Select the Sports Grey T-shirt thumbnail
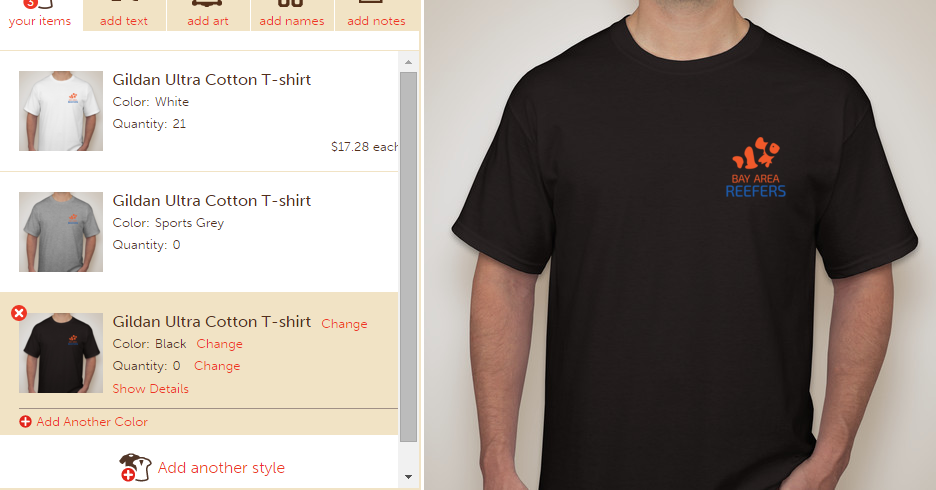Viewport: 936px width, 490px height. pos(61,232)
